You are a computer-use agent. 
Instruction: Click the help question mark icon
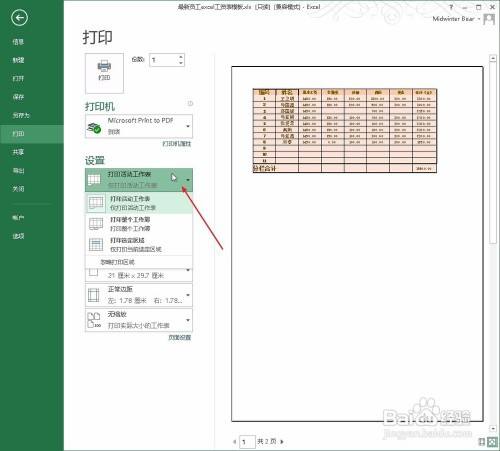coord(451,7)
